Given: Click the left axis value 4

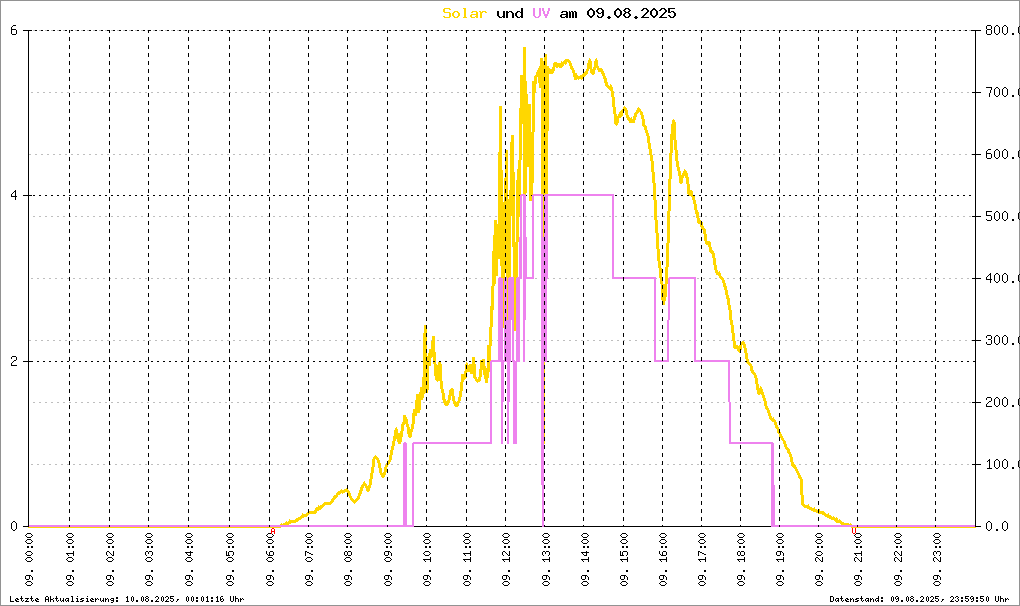Looking at the screenshot, I should point(14,196).
